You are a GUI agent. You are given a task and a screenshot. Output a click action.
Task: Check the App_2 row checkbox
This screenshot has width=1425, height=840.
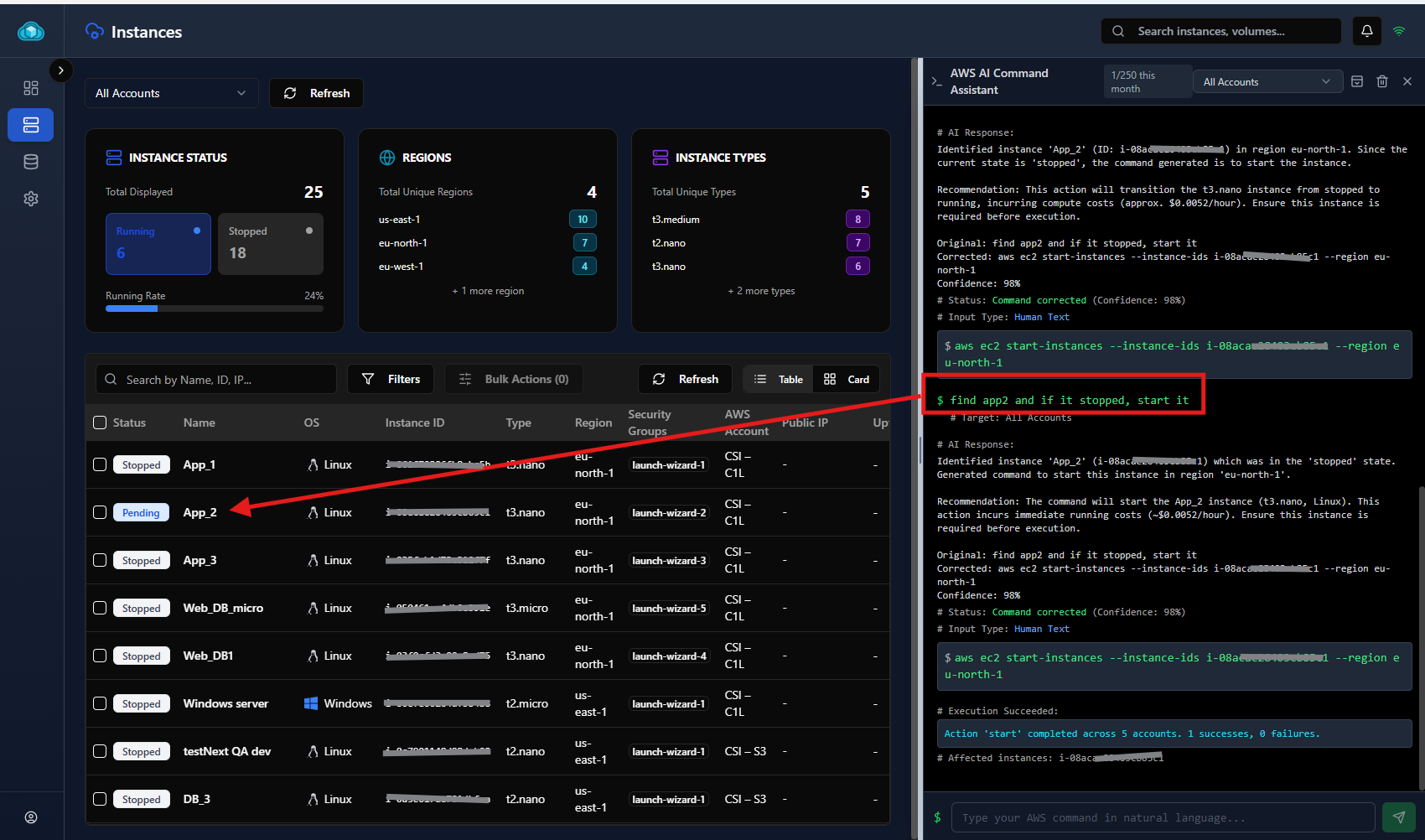[x=100, y=511]
